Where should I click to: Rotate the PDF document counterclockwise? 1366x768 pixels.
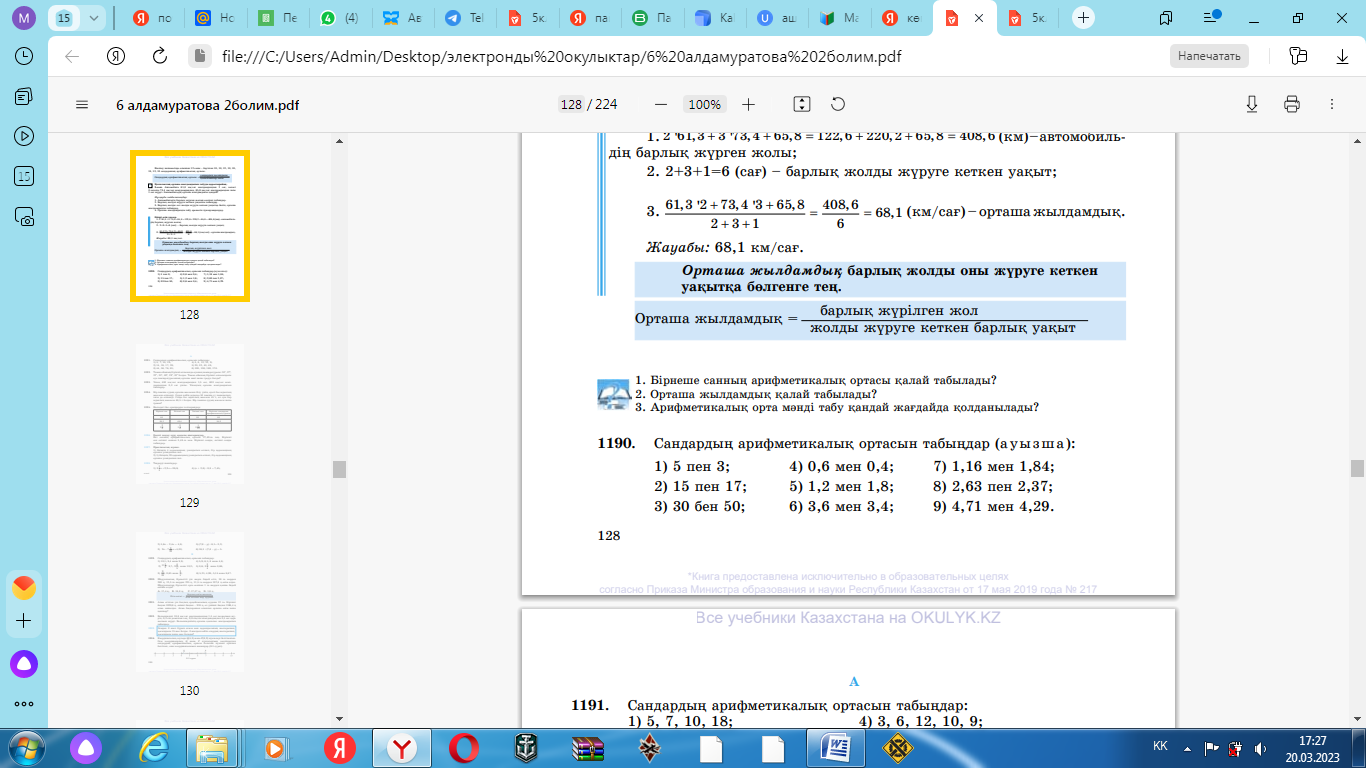(x=838, y=104)
